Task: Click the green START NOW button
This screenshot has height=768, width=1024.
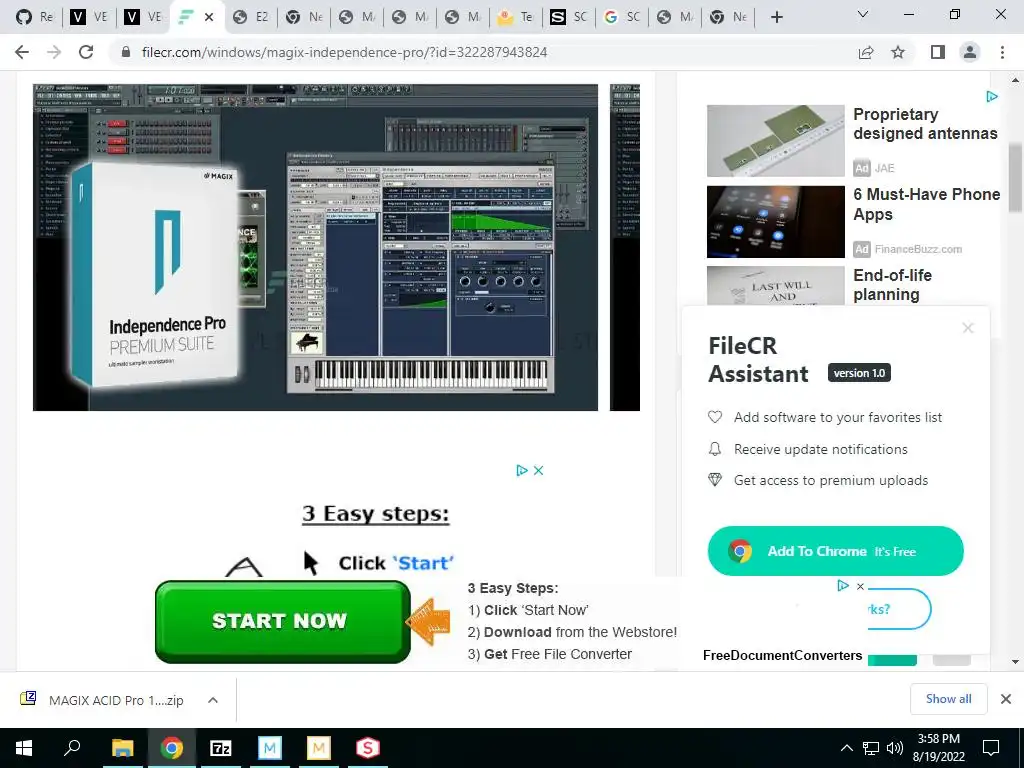Action: point(283,622)
